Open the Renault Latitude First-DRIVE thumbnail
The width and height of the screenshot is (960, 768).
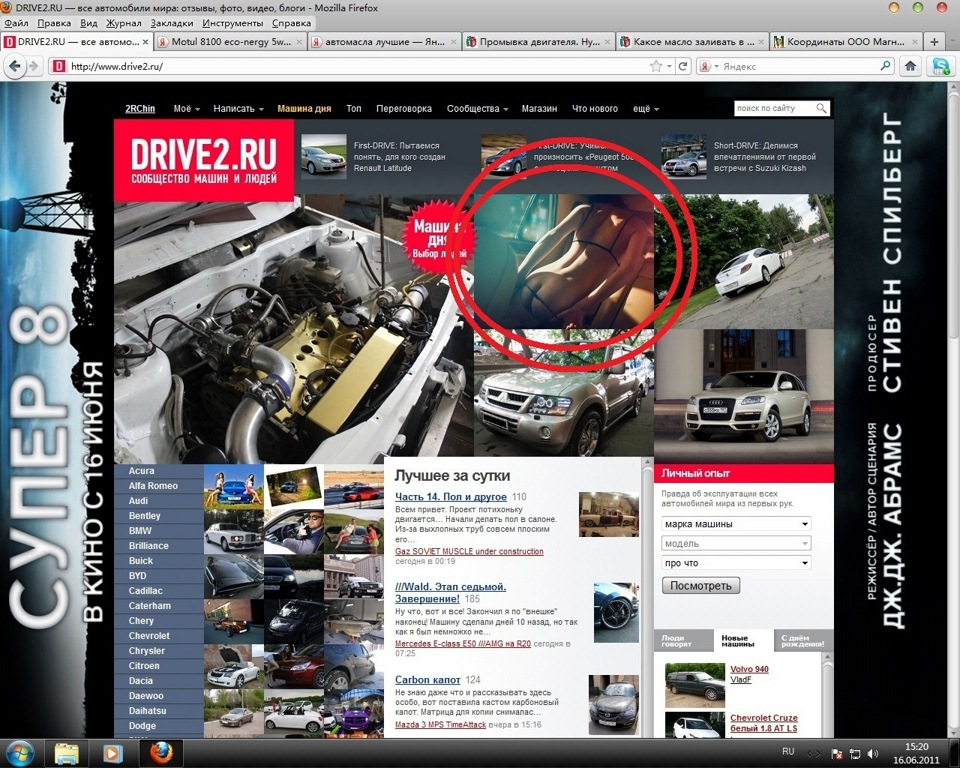323,157
